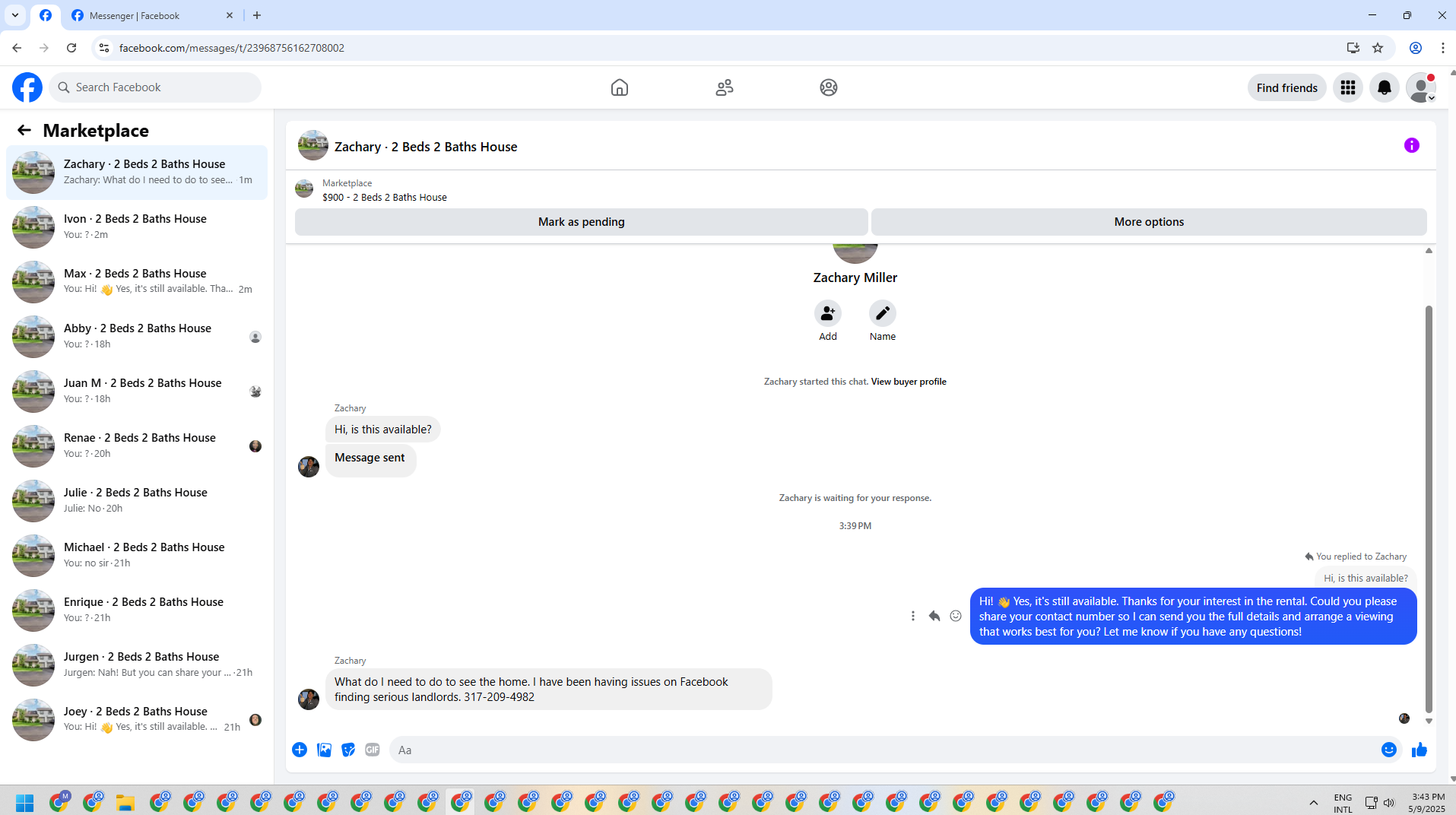Select the Messenger | Facebook tab
Screen dimensions: 1456x815
coord(152,15)
